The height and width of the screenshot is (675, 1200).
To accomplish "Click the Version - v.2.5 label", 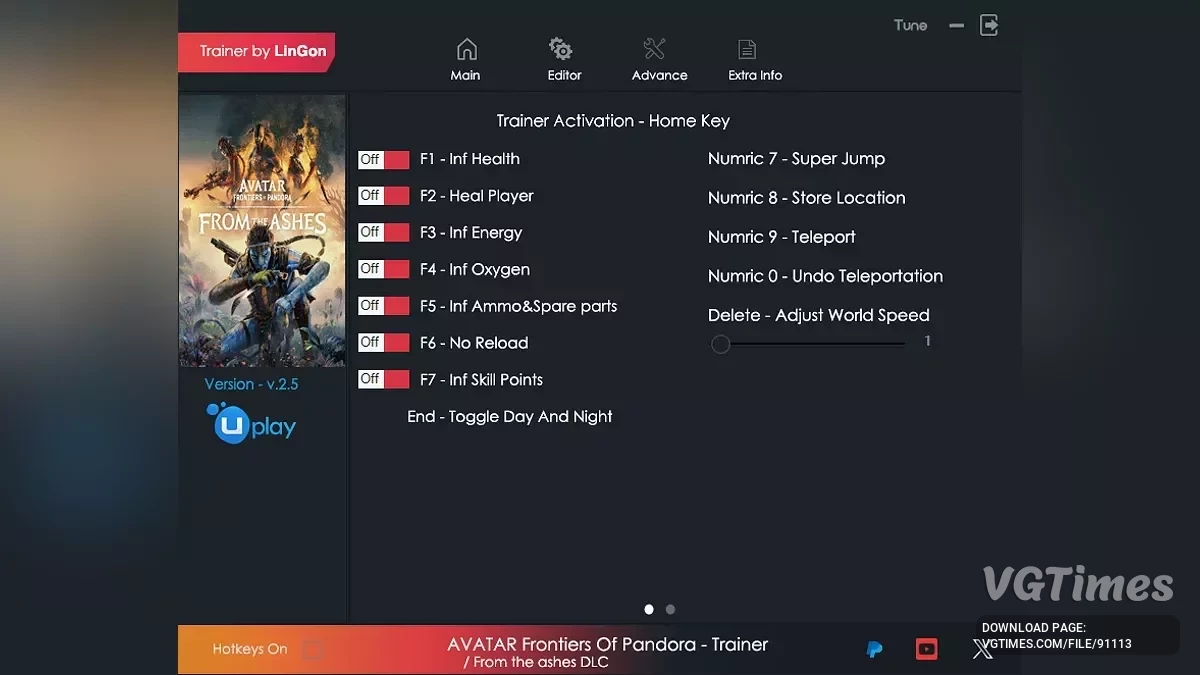I will pos(251,384).
